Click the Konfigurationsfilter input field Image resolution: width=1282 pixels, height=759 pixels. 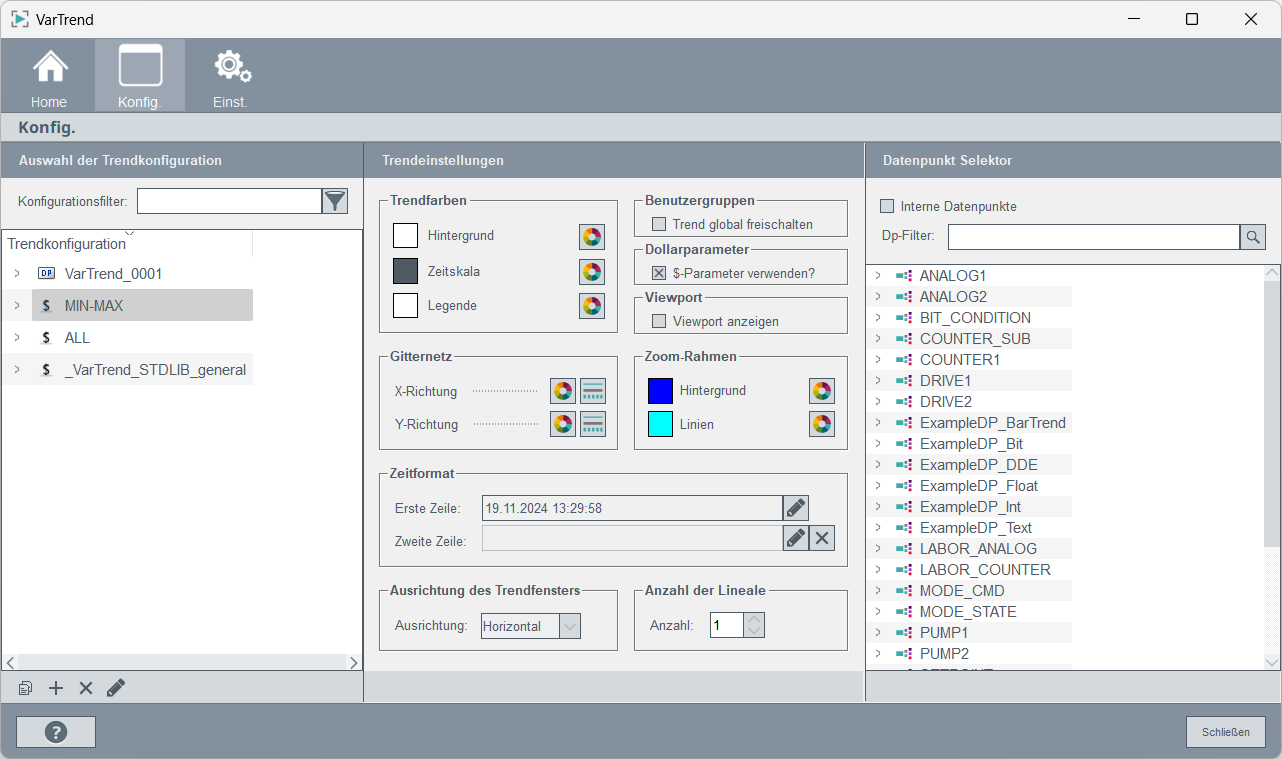tap(229, 201)
